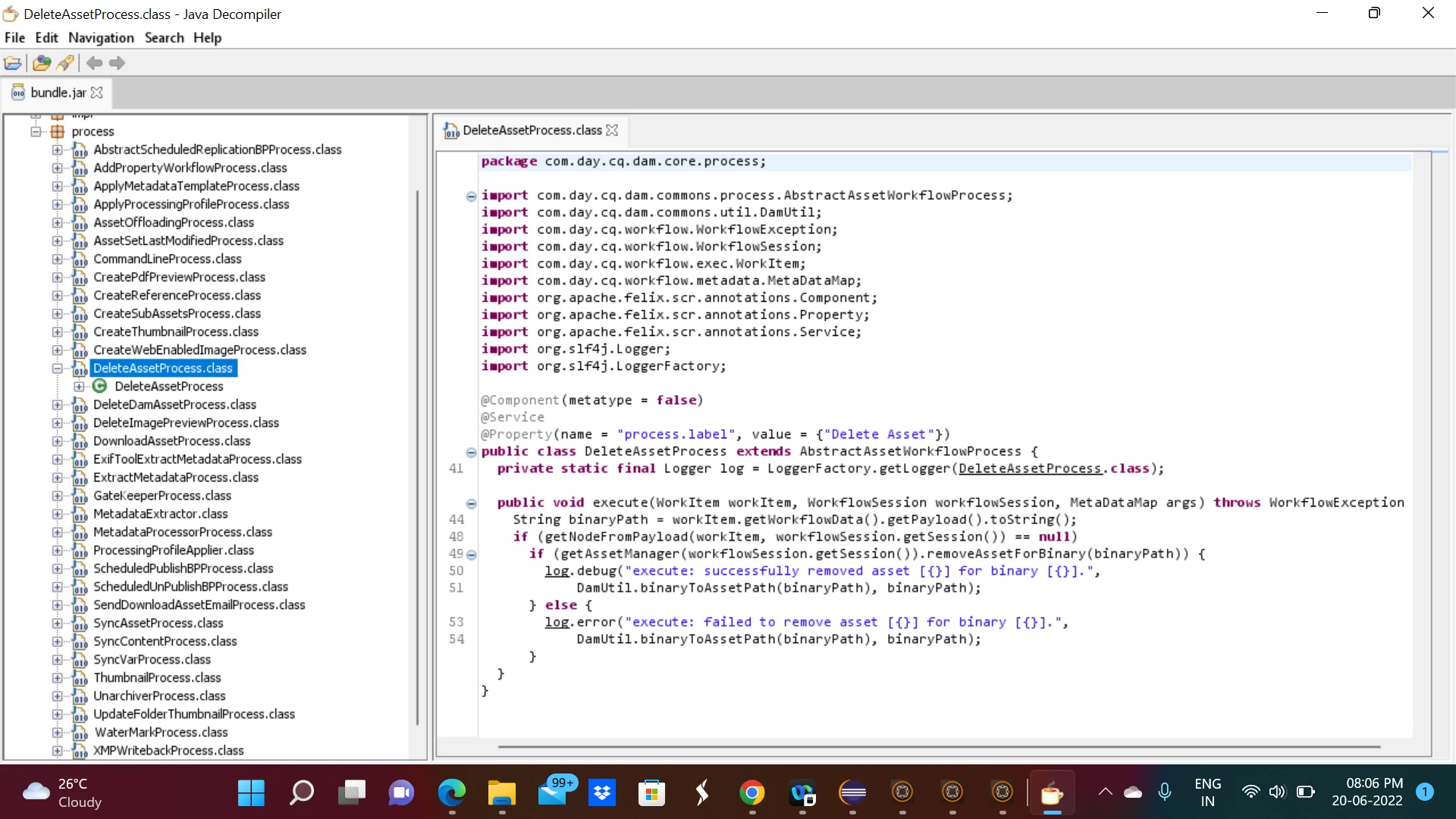Collapse the import statements block

(x=471, y=196)
